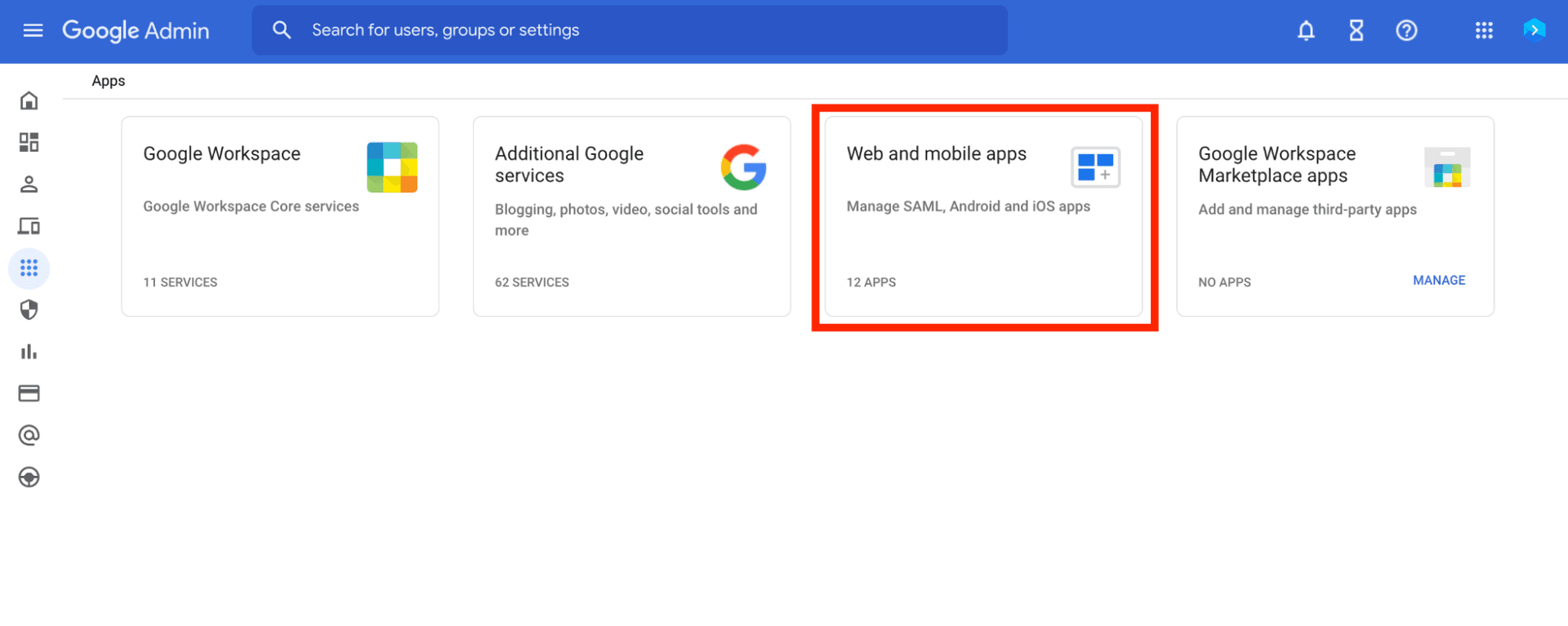This screenshot has width=1568, height=626.
Task: Open the Google apps launcher grid
Action: click(x=1484, y=31)
